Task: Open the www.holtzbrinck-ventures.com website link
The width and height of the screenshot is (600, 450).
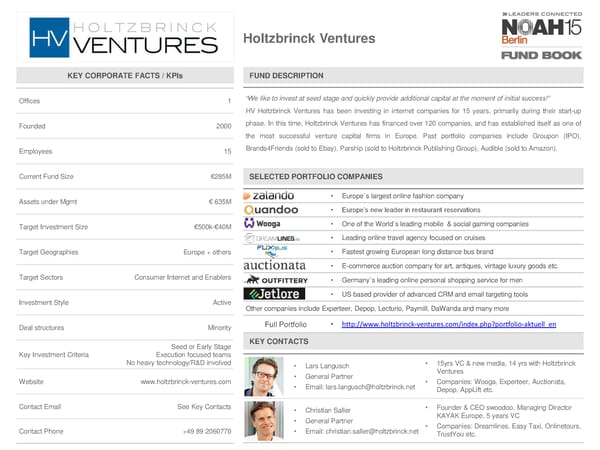Action: pyautogui.click(x=186, y=383)
